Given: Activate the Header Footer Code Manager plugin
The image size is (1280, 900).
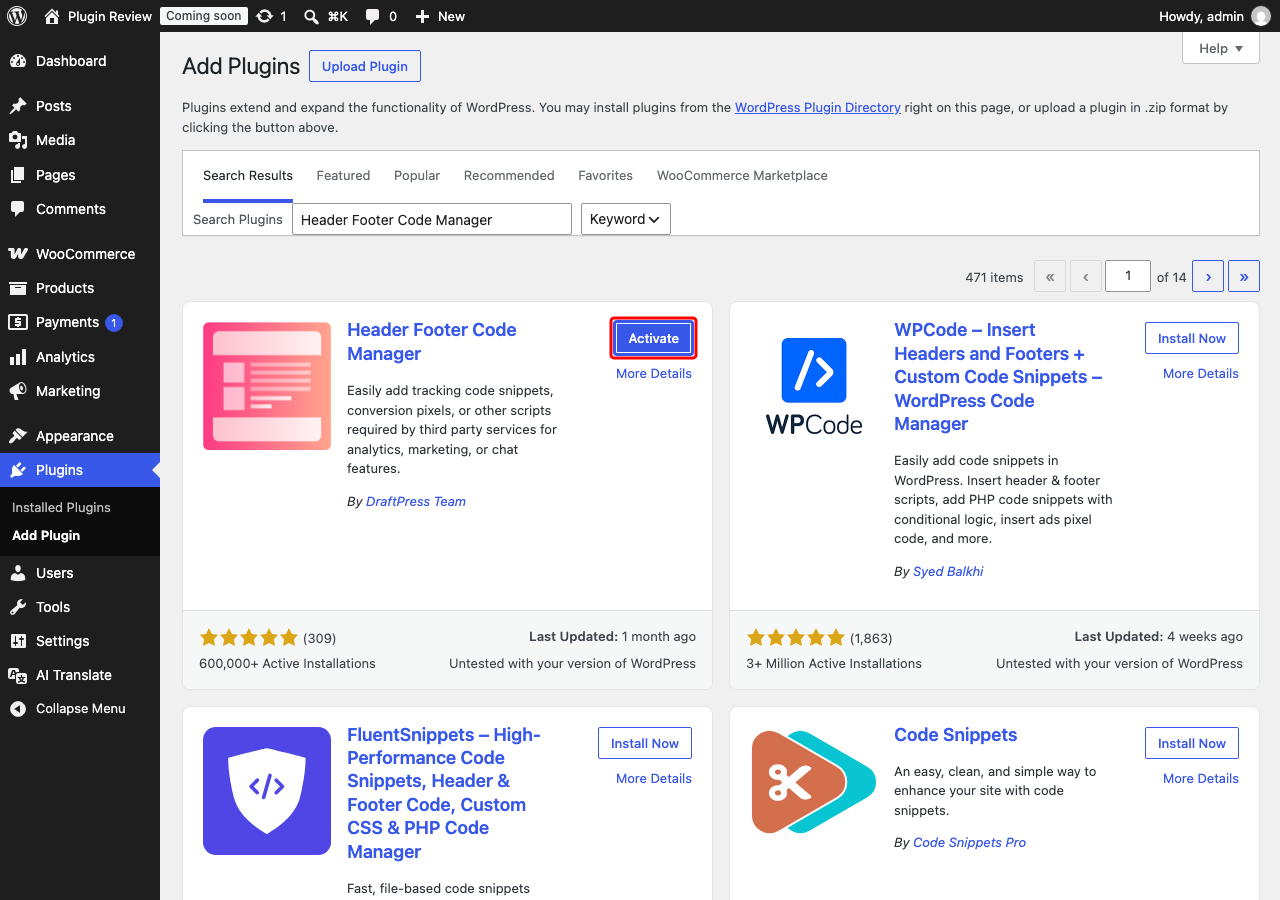Looking at the screenshot, I should click(x=654, y=338).
